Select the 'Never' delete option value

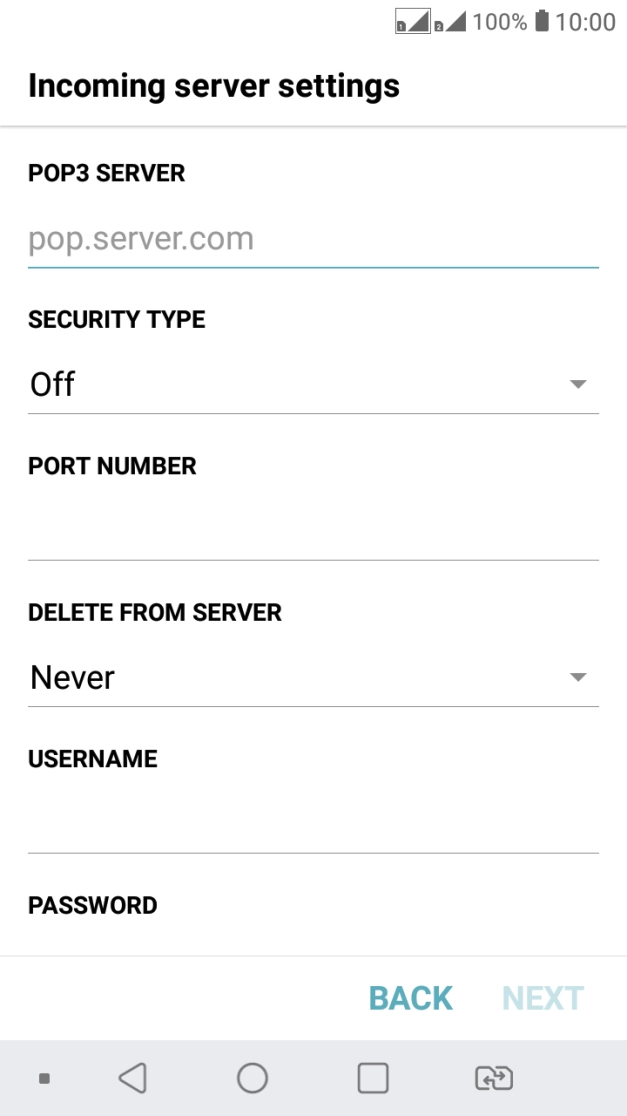tap(73, 677)
